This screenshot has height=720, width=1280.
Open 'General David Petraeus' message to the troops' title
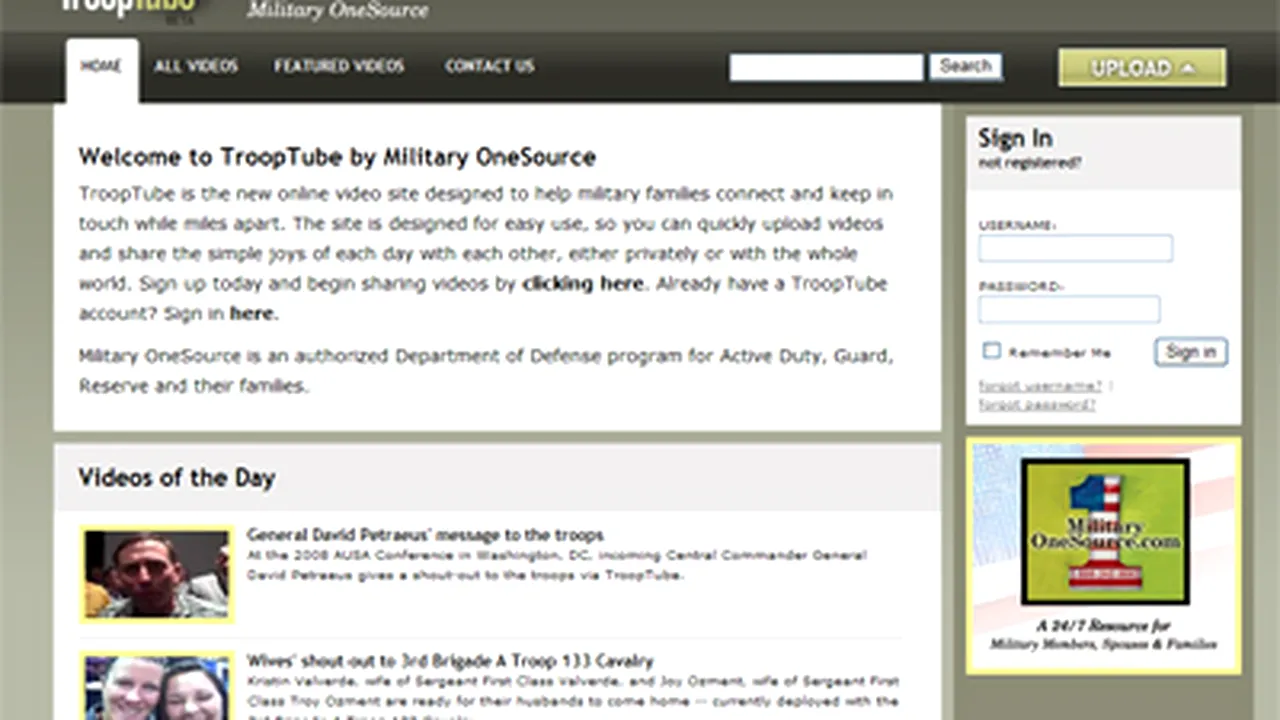(x=425, y=535)
